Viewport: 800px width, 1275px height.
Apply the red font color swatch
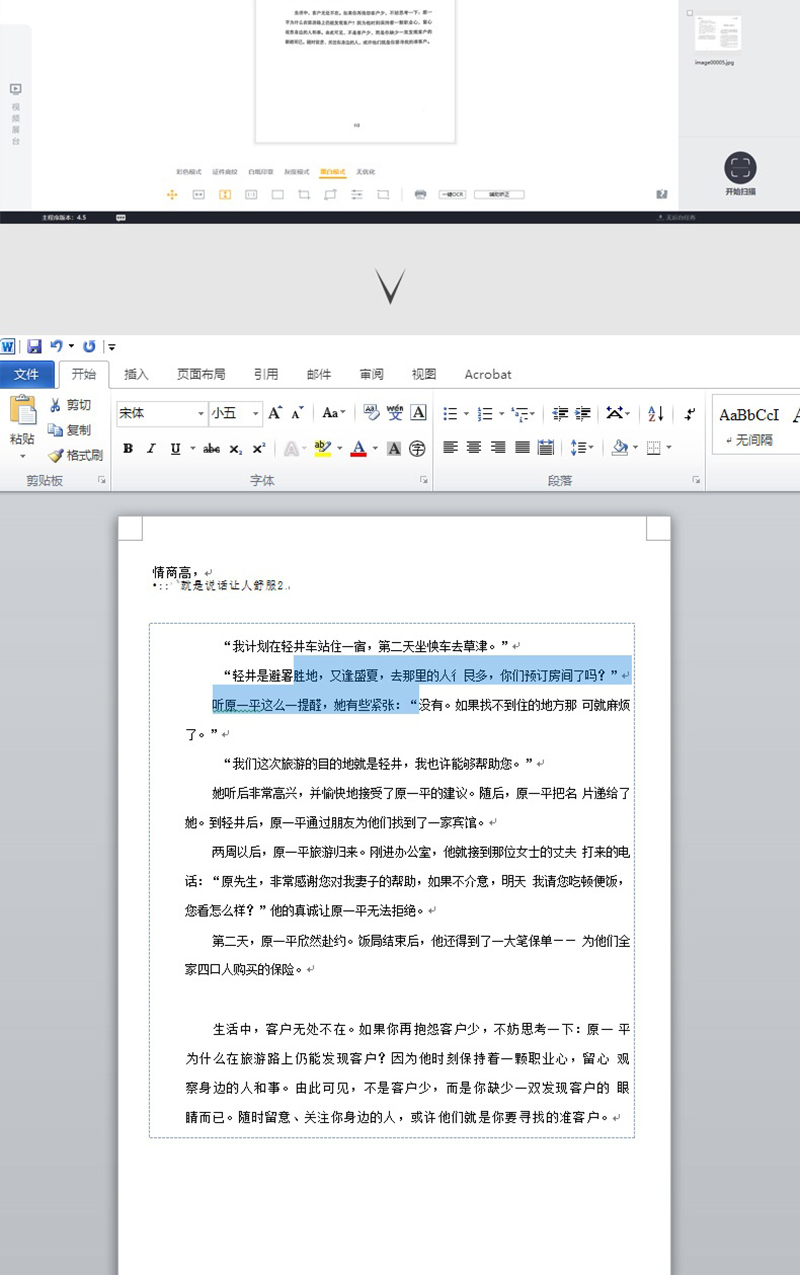[358, 449]
